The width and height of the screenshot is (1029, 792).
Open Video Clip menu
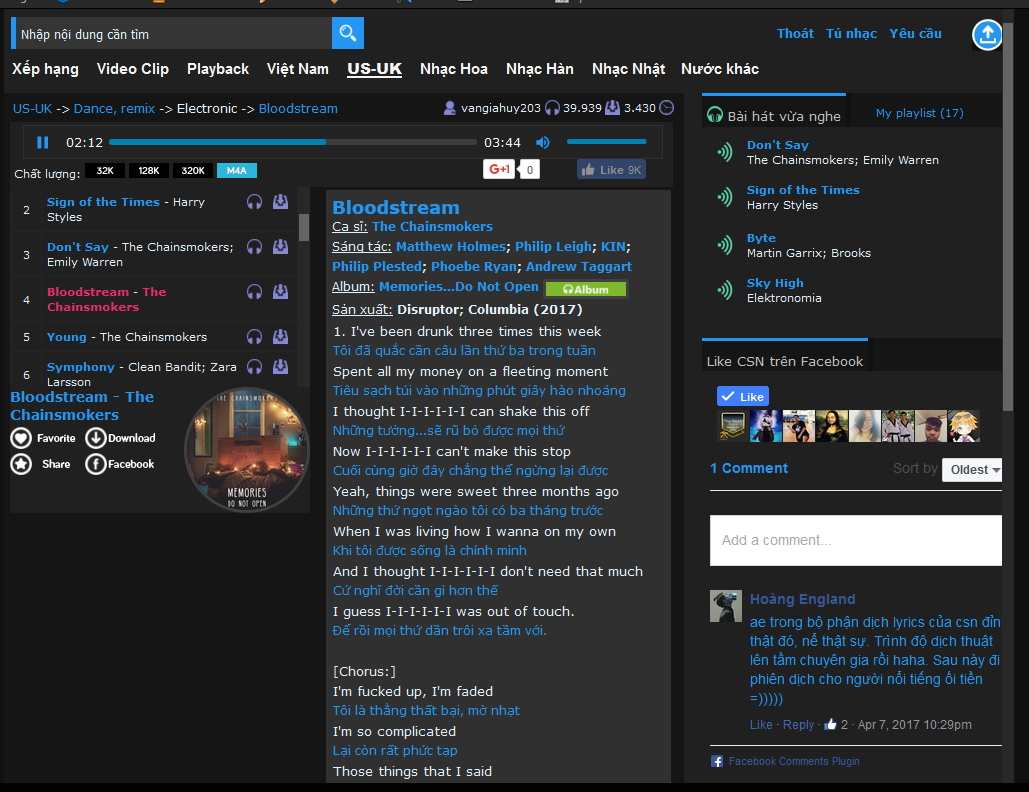[x=133, y=69]
